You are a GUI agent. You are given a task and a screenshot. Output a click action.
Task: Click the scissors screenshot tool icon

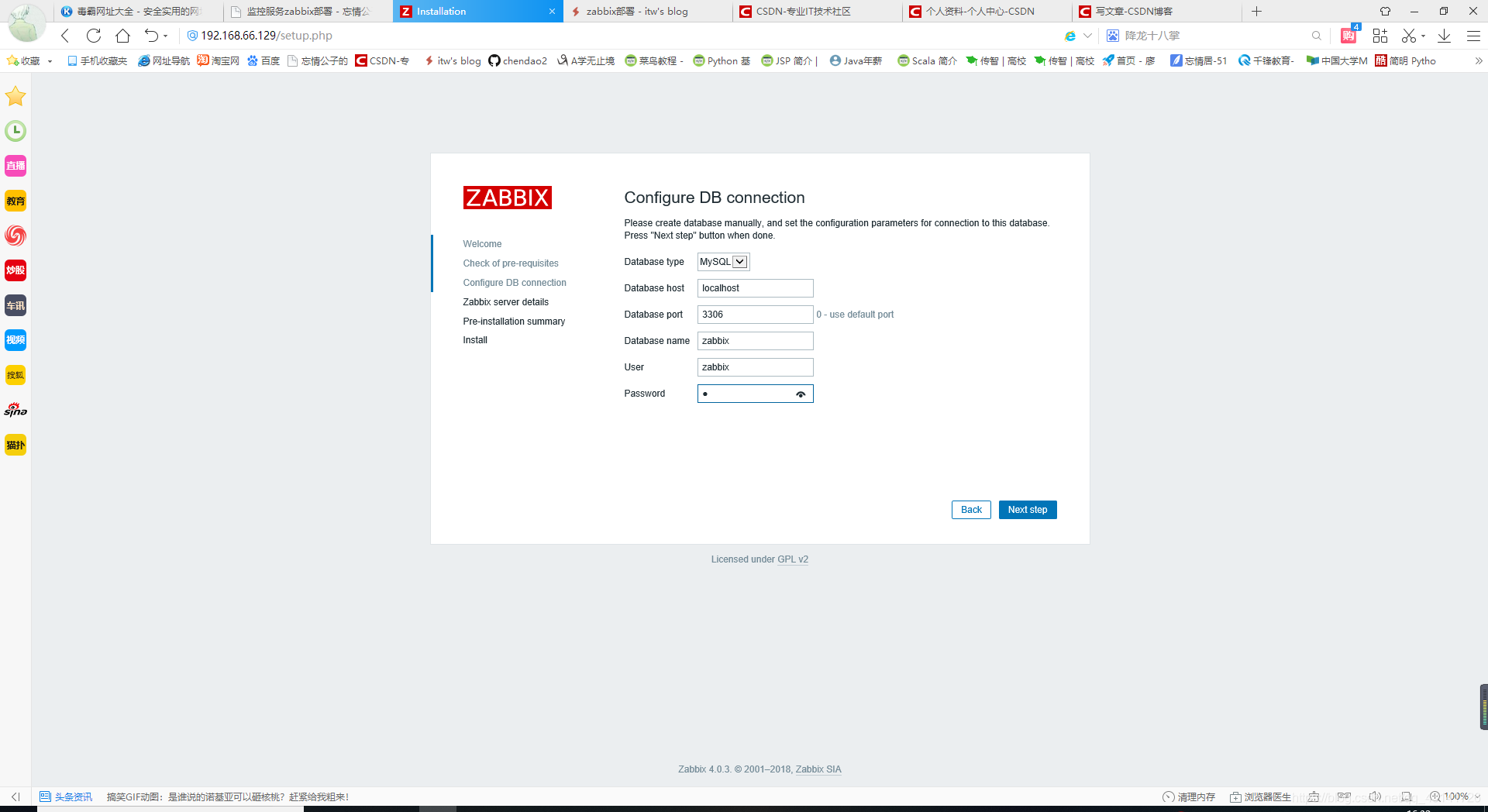pos(1409,36)
